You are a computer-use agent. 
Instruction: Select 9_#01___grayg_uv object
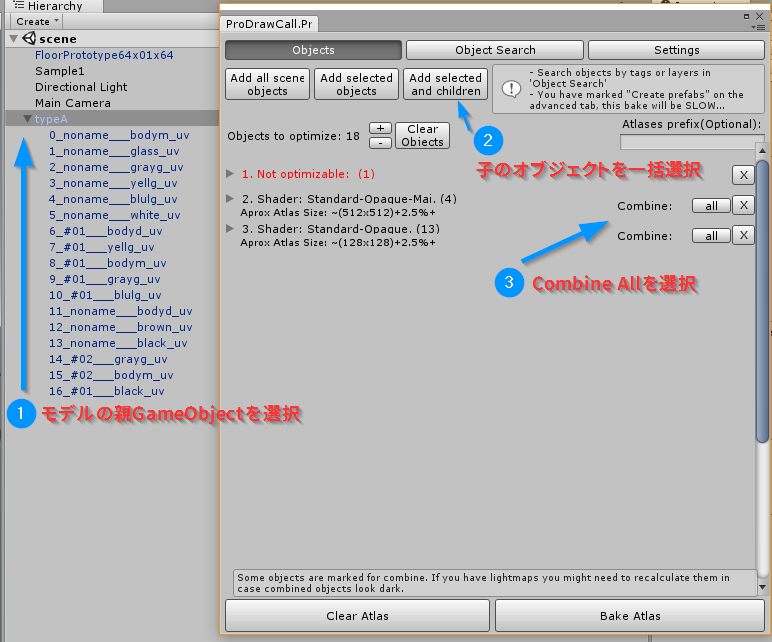pyautogui.click(x=104, y=279)
